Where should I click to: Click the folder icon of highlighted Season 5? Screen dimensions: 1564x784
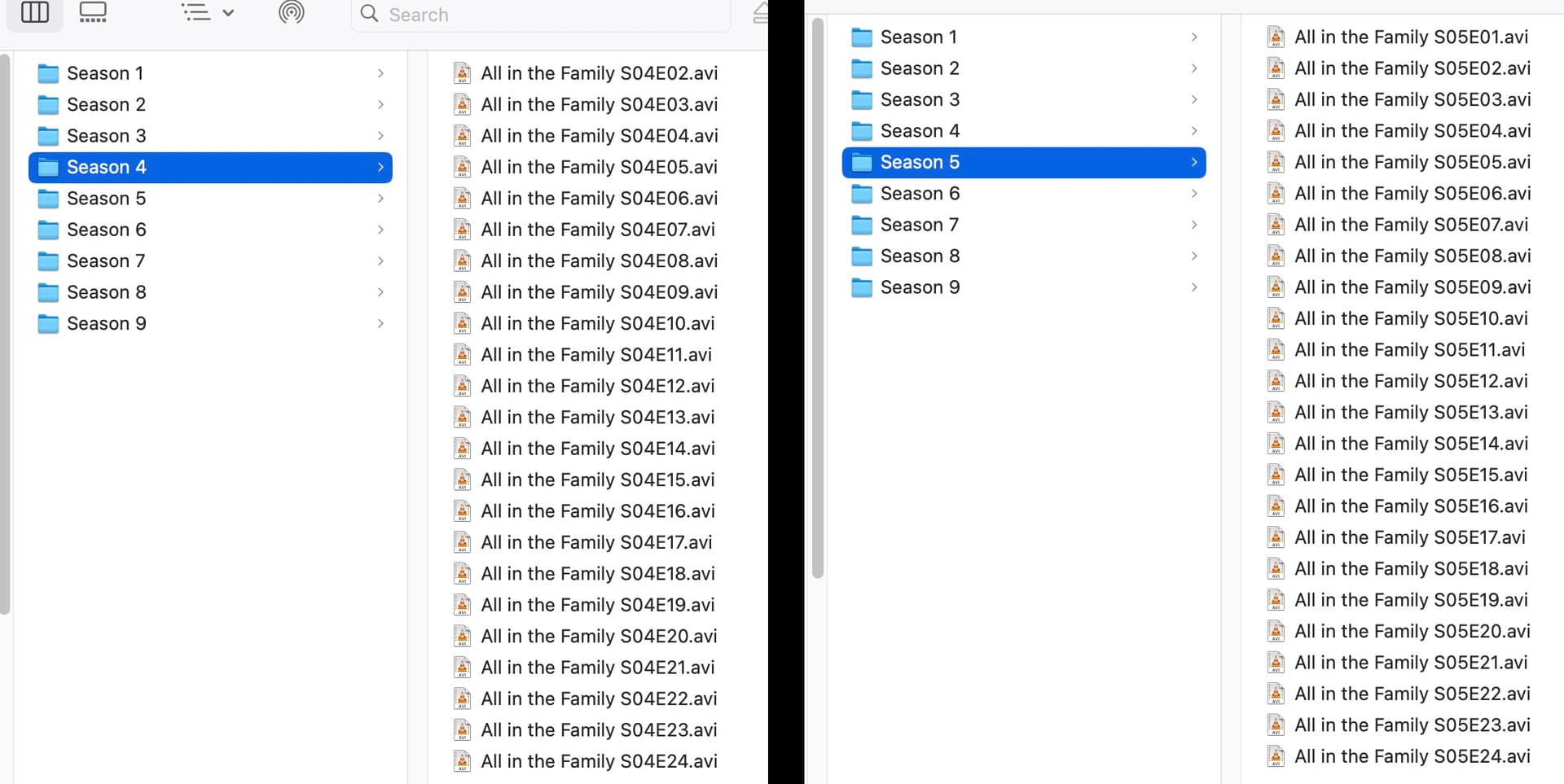(x=862, y=163)
